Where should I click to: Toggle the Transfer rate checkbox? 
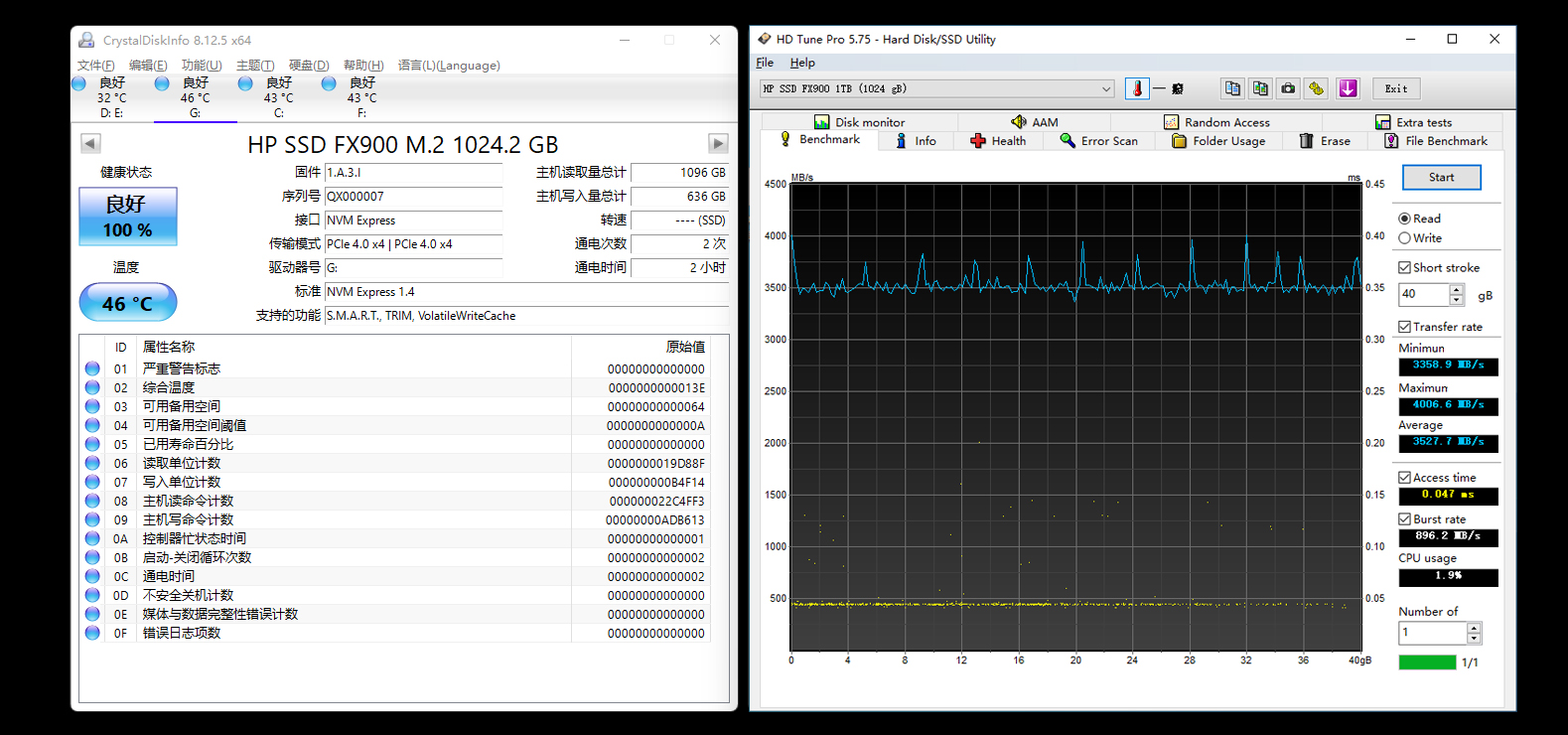(x=1404, y=327)
